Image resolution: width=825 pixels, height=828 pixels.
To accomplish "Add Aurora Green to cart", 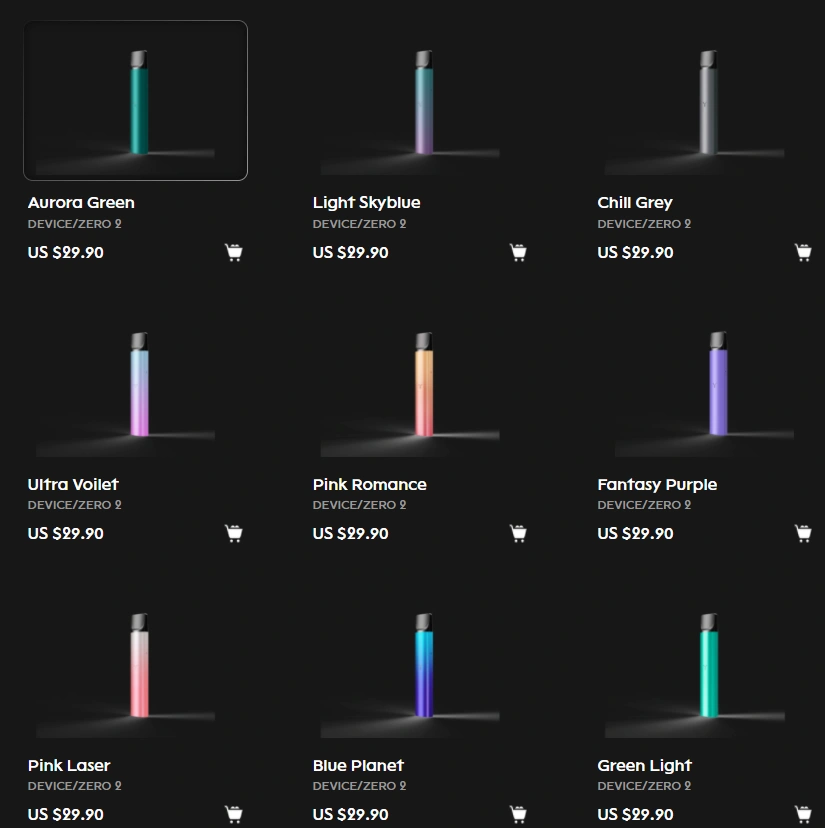I will (x=233, y=252).
